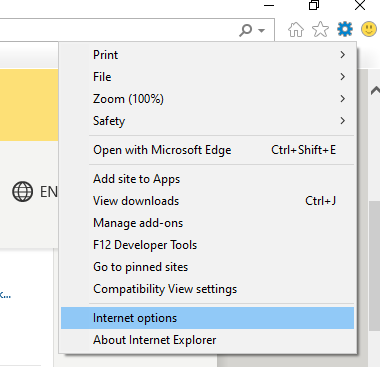Choose Go to pinned sites
The width and height of the screenshot is (380, 367).
point(207,267)
